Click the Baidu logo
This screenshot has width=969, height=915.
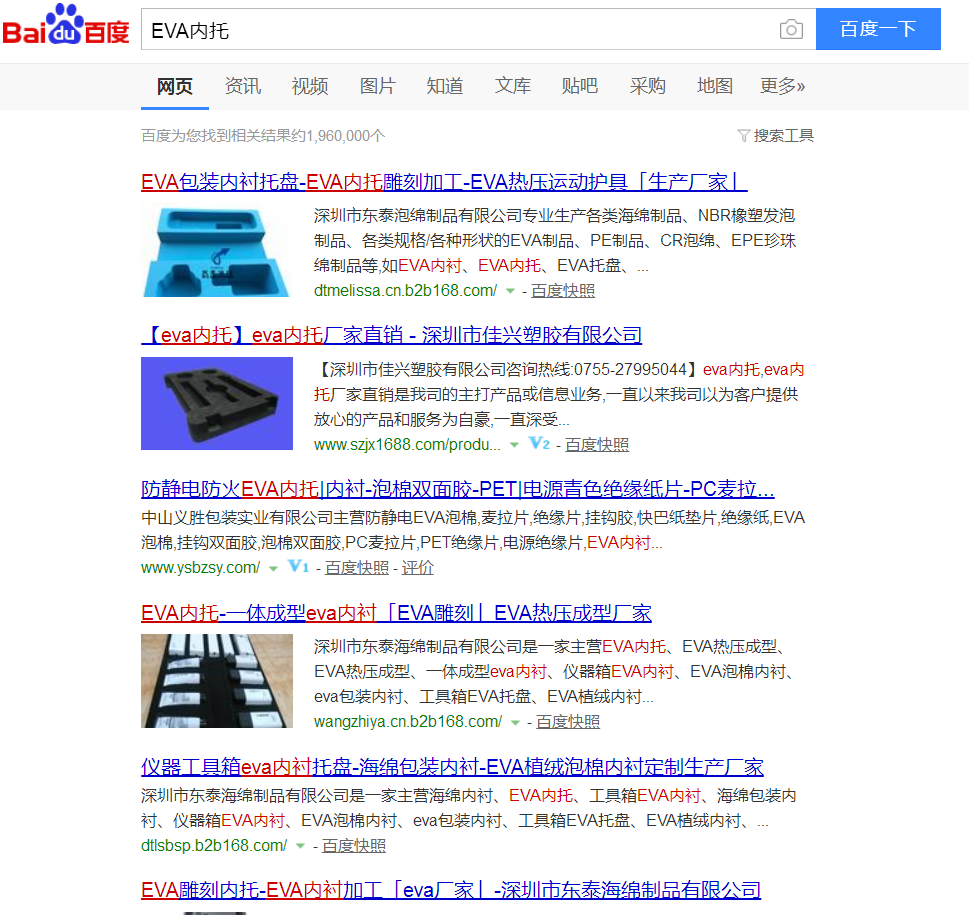pos(66,26)
